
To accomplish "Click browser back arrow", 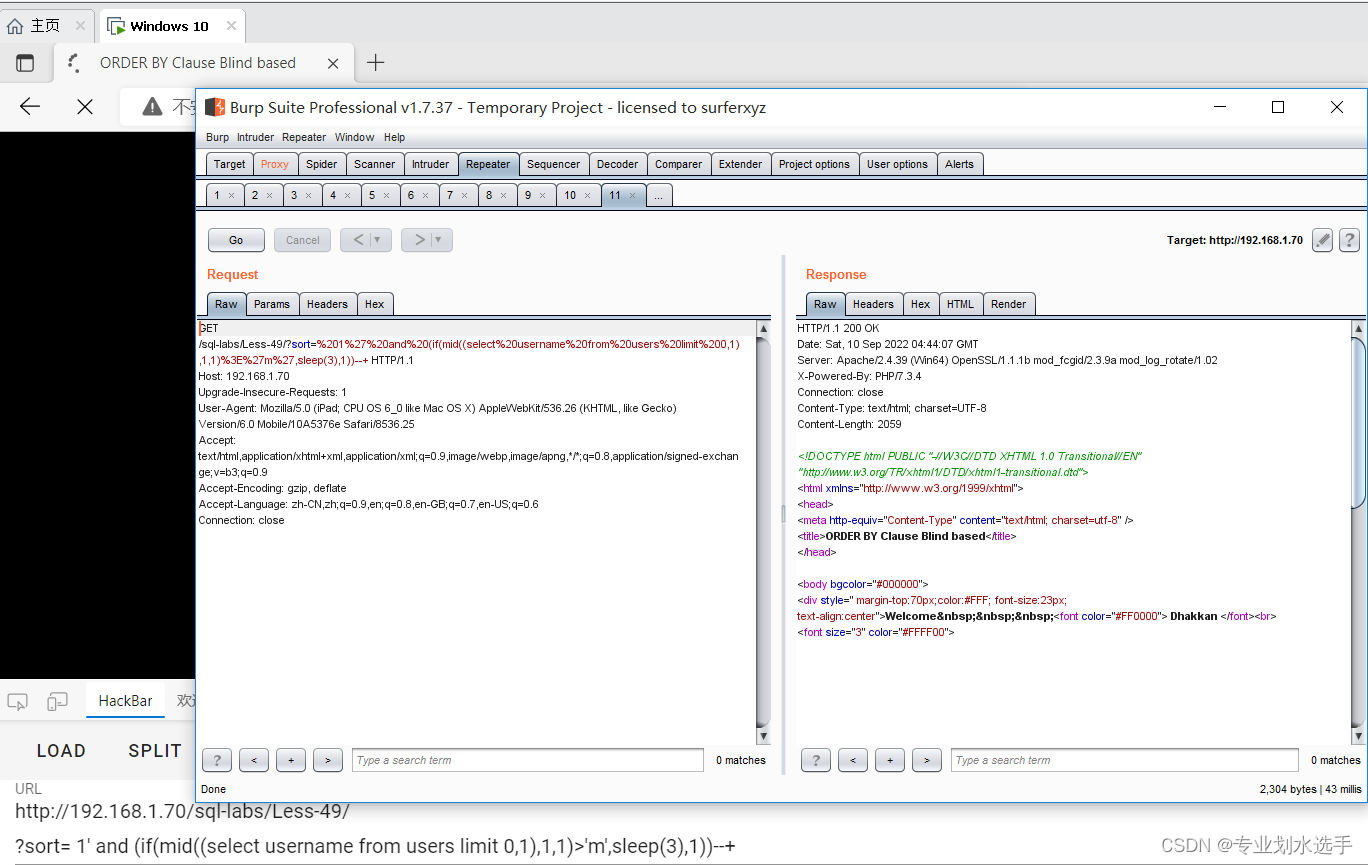I will (30, 106).
